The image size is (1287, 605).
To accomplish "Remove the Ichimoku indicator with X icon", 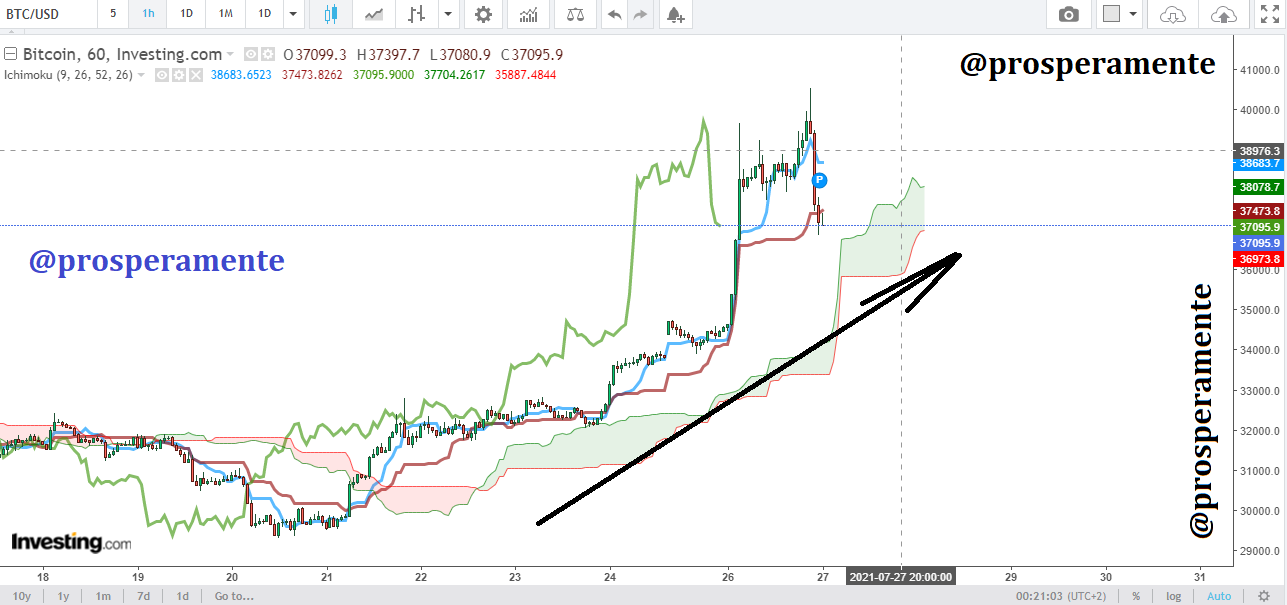I will pos(195,75).
